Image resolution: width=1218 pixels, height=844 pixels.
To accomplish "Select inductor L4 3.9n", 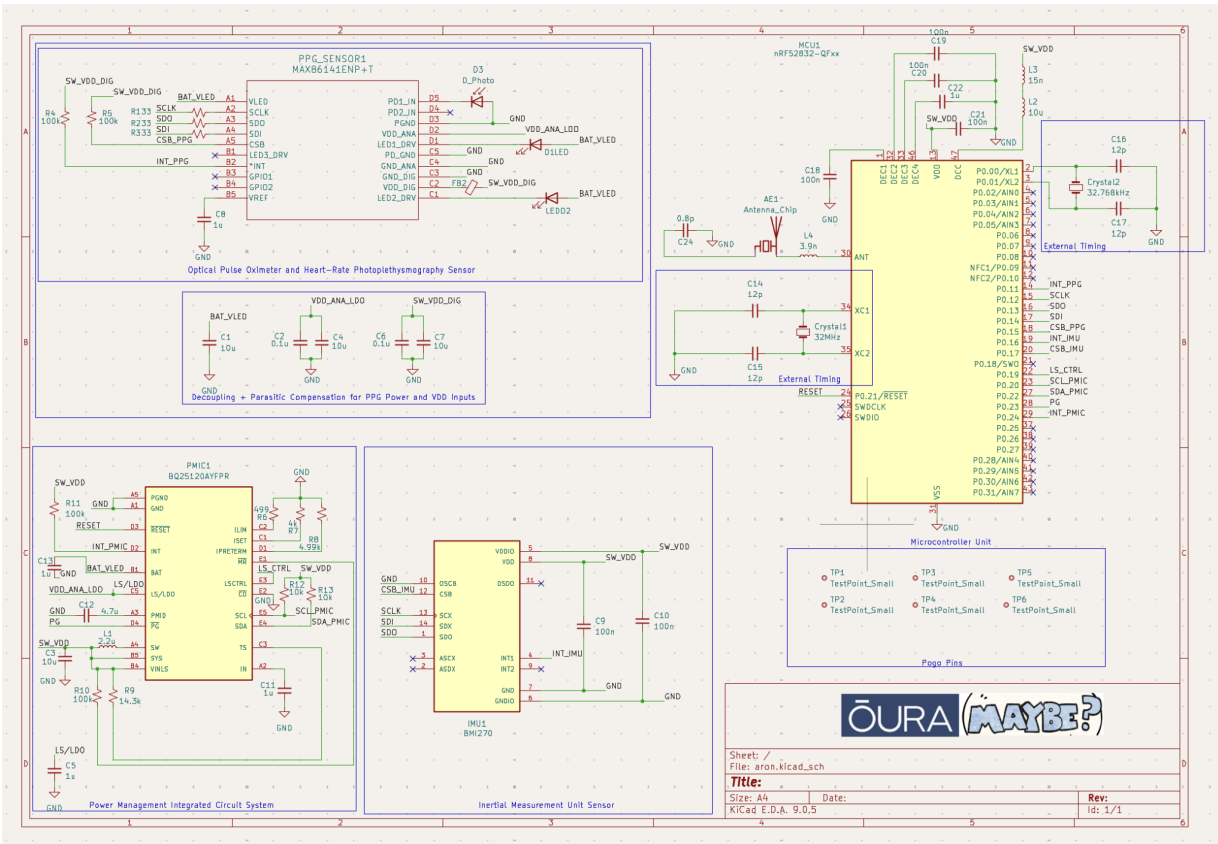I will pyautogui.click(x=808, y=254).
